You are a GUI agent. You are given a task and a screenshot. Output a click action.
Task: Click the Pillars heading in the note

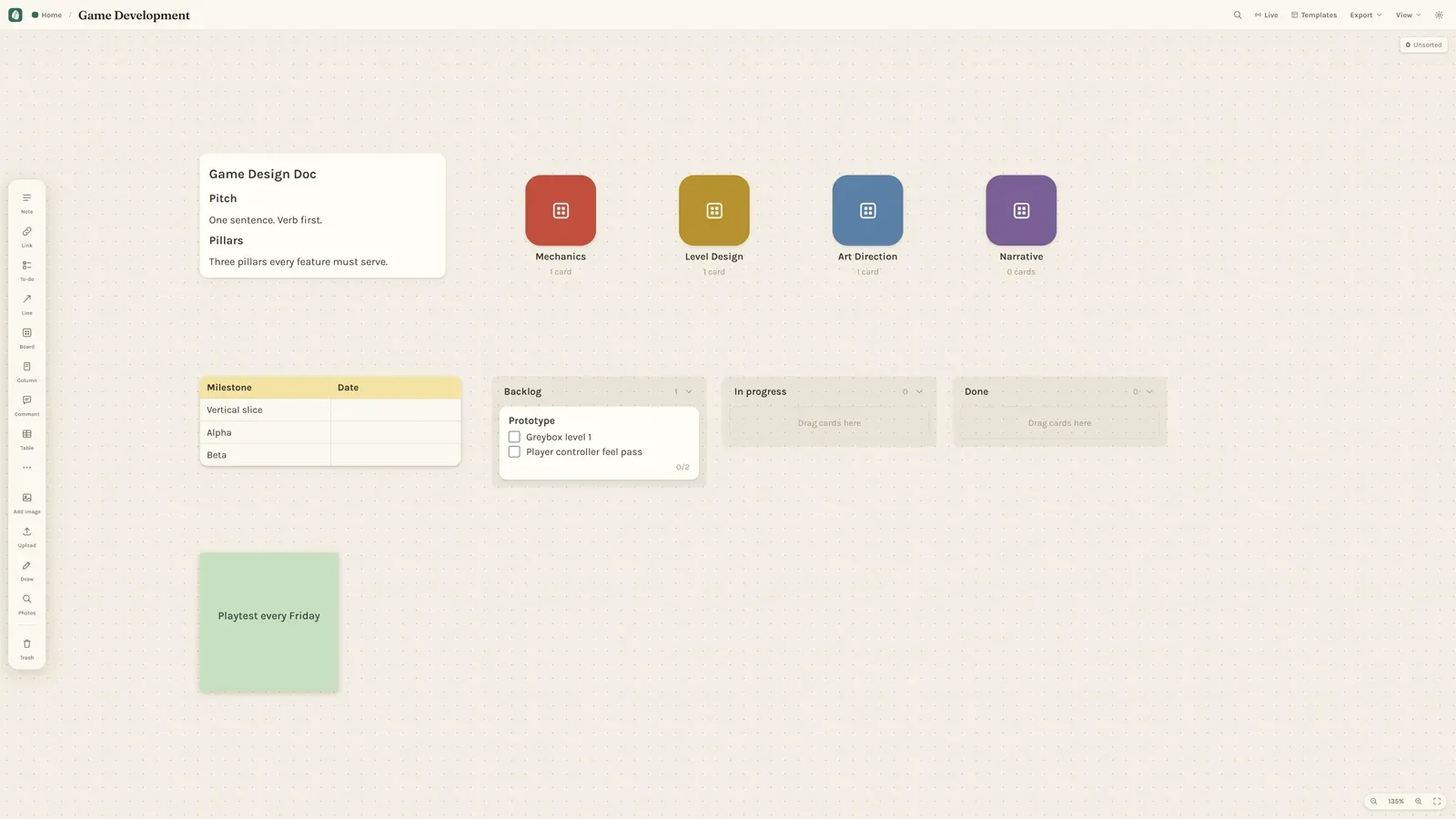point(226,240)
